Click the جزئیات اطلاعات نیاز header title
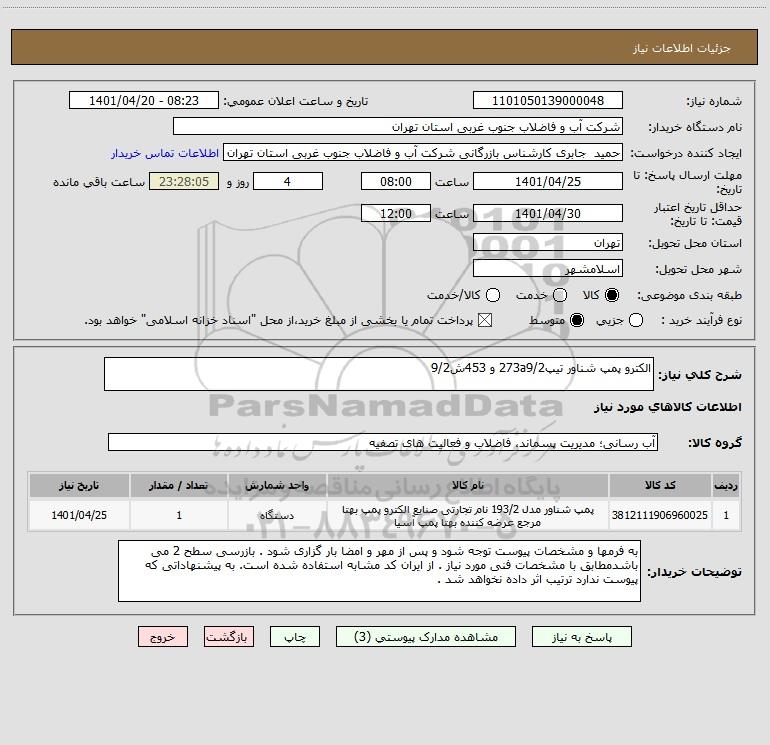 click(681, 48)
